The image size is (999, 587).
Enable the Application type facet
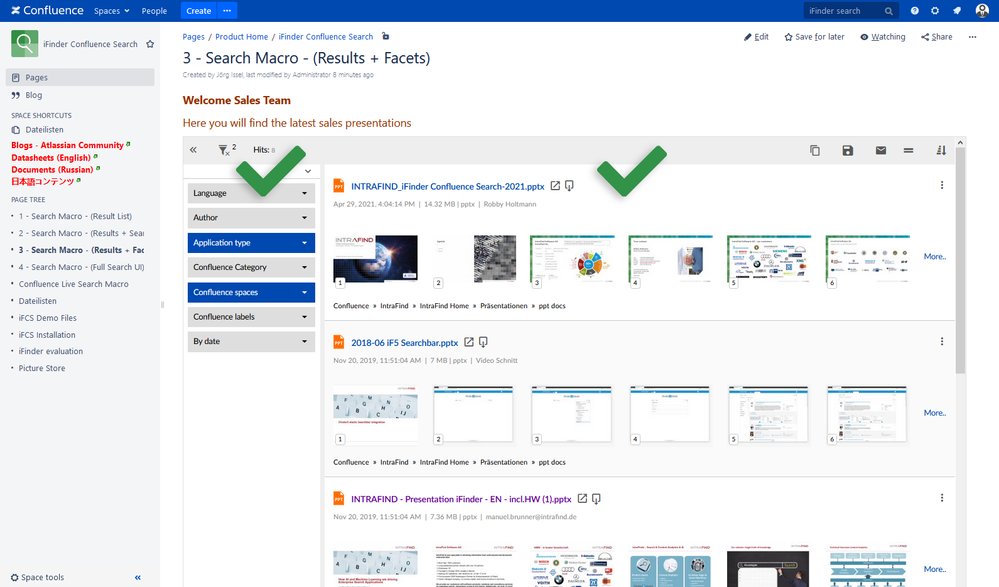pyautogui.click(x=250, y=242)
